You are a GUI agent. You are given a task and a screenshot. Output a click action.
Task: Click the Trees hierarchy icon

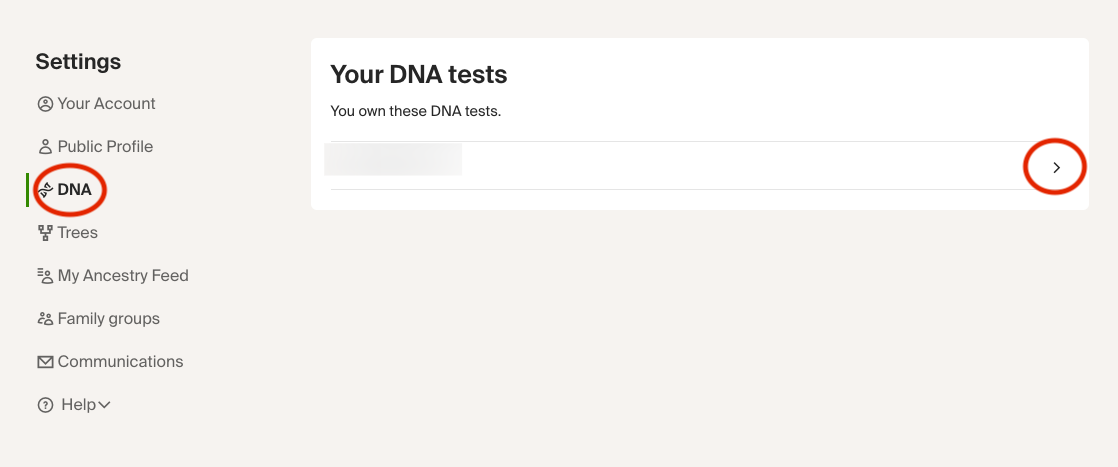tap(45, 233)
